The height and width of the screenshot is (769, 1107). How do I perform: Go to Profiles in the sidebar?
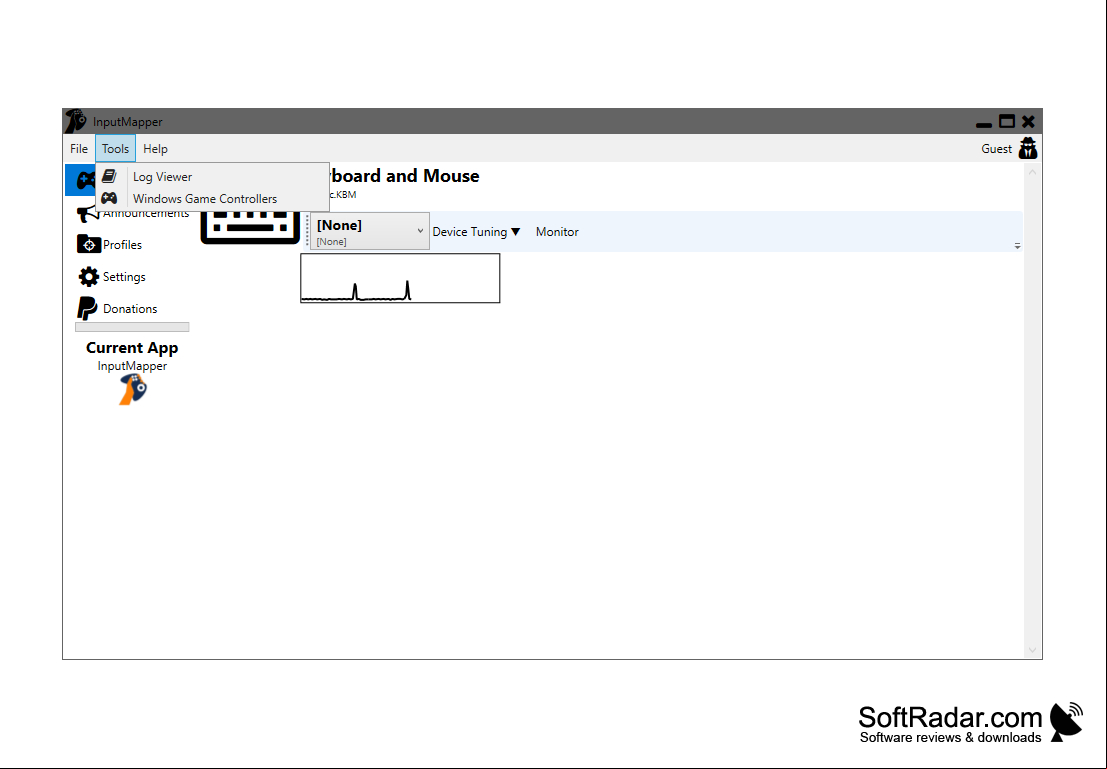122,245
